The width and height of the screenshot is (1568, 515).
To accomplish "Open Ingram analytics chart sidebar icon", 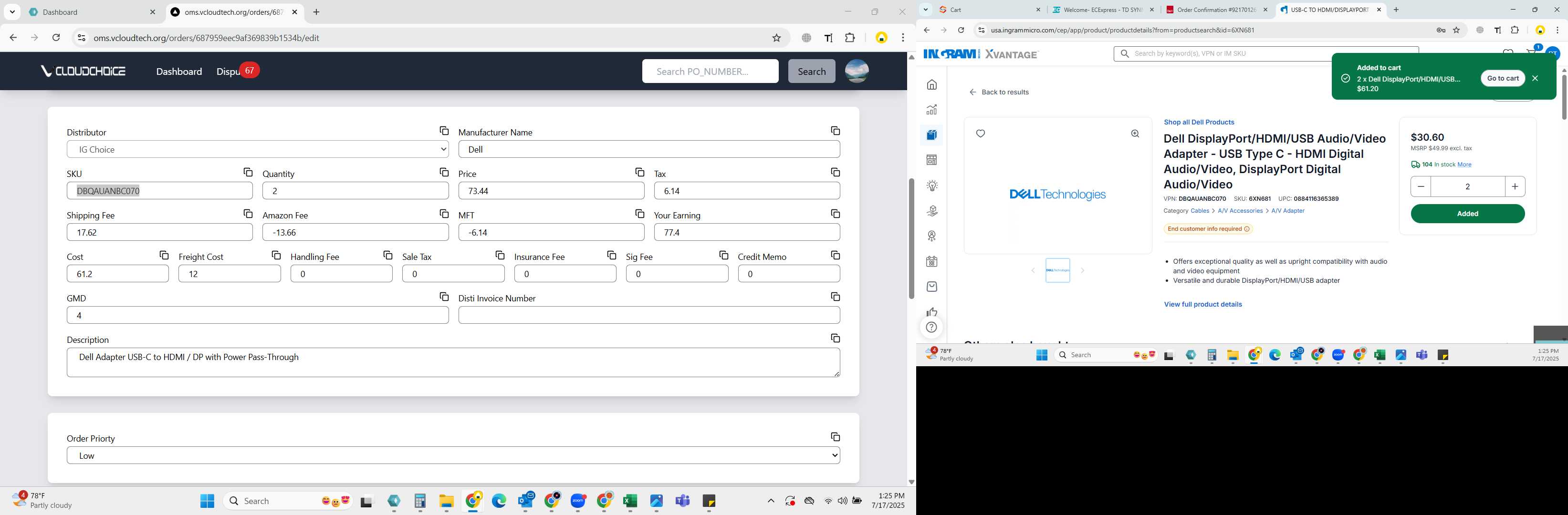I will click(x=931, y=110).
